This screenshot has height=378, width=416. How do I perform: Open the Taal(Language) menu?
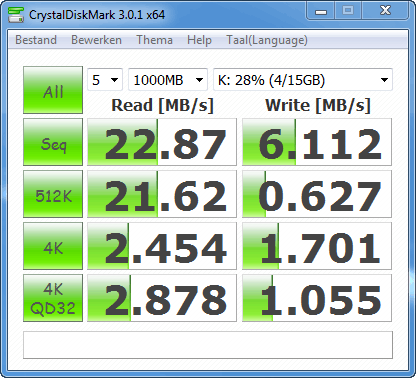267,40
